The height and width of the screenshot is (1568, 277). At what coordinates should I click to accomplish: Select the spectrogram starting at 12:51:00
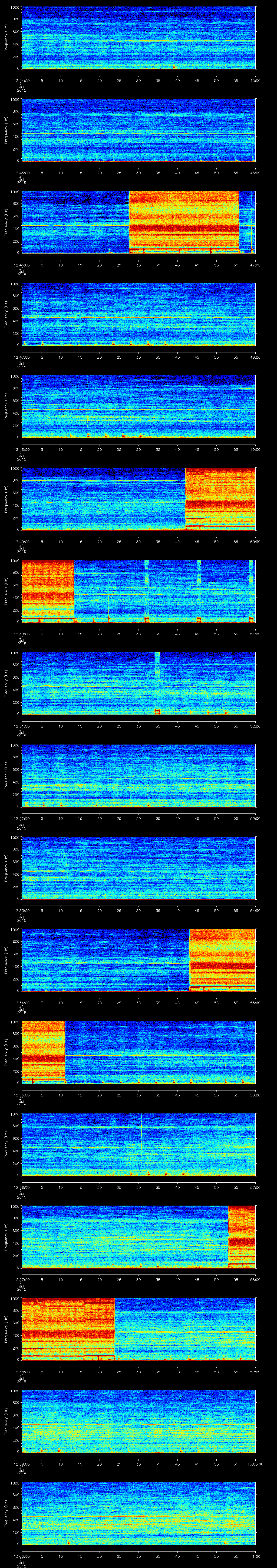coord(139,683)
